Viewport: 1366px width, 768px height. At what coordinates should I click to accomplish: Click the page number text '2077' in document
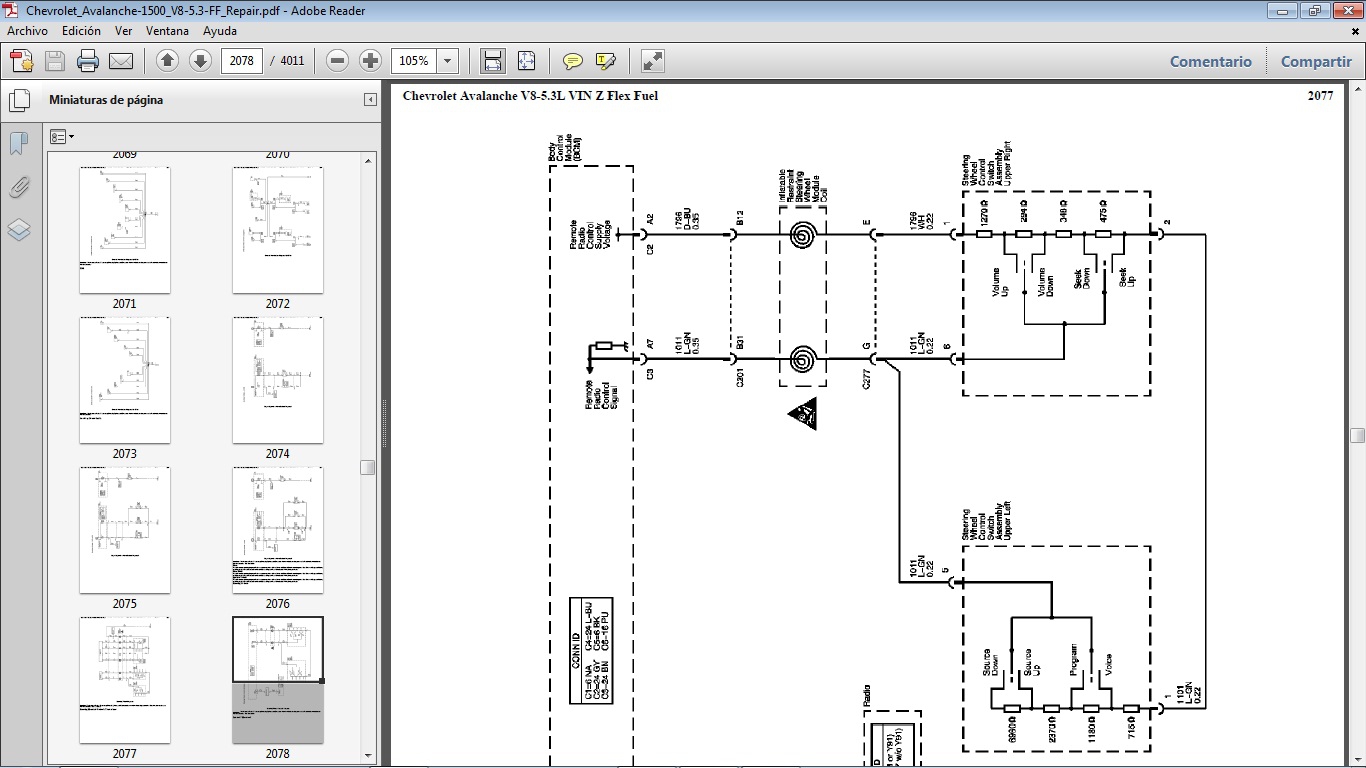pos(1320,96)
